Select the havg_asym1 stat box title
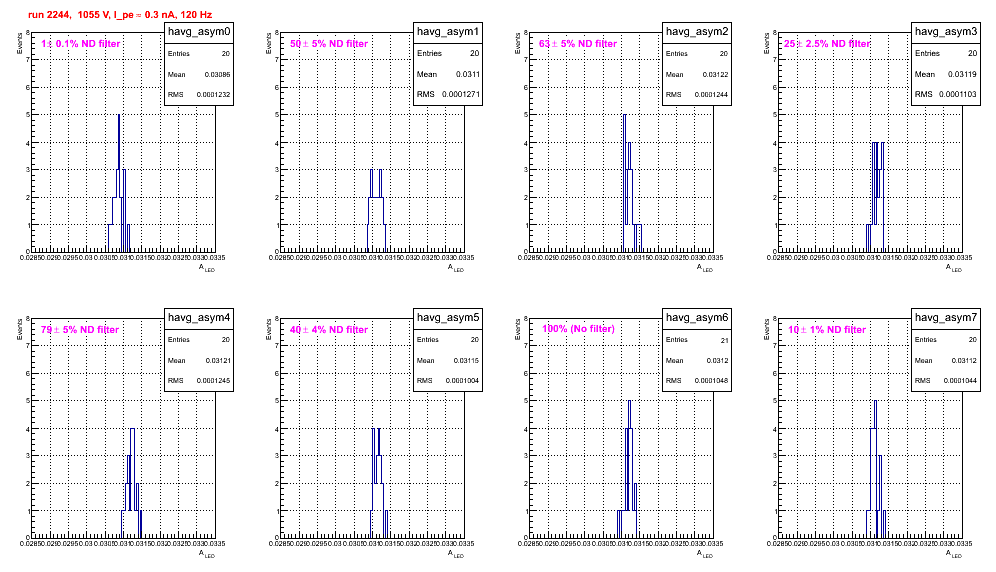 tap(448, 31)
